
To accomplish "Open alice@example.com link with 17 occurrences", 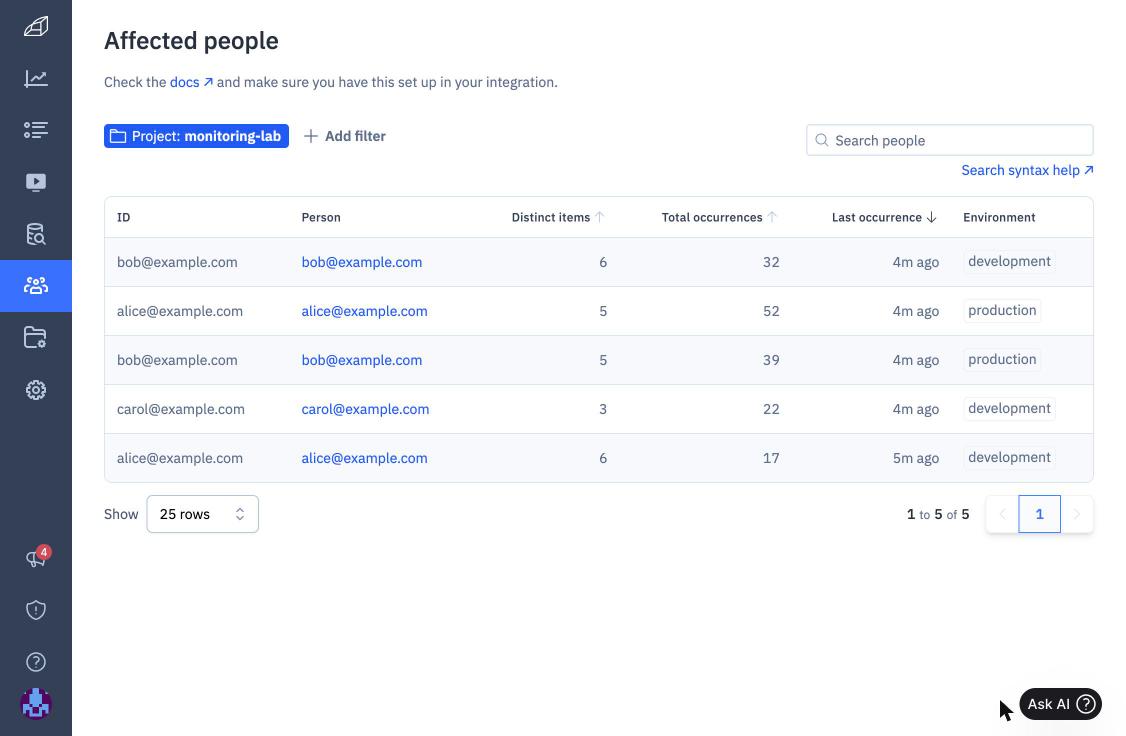I will [364, 457].
